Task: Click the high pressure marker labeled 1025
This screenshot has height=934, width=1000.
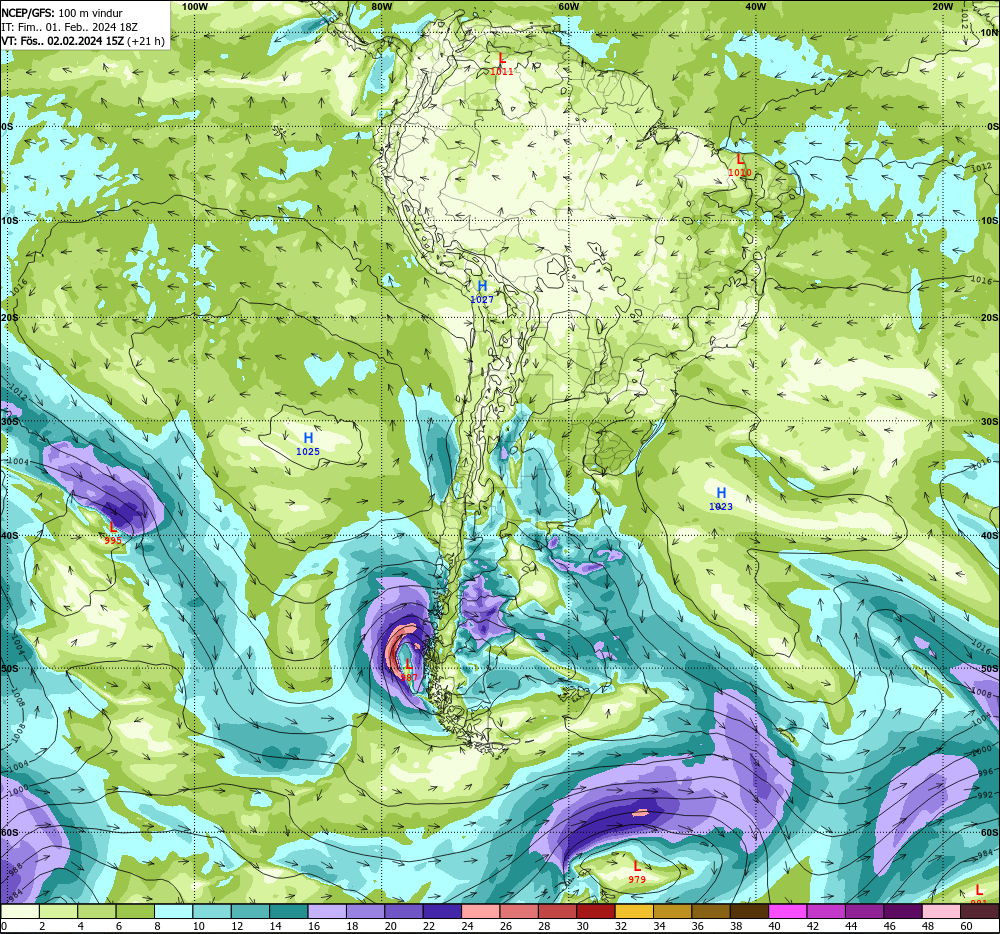Action: (x=308, y=444)
